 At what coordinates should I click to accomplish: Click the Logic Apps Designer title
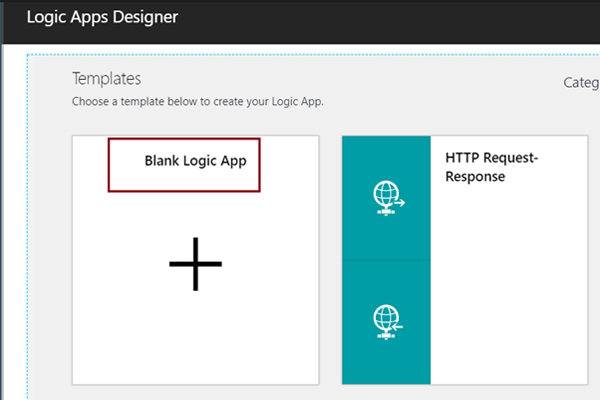pos(103,17)
